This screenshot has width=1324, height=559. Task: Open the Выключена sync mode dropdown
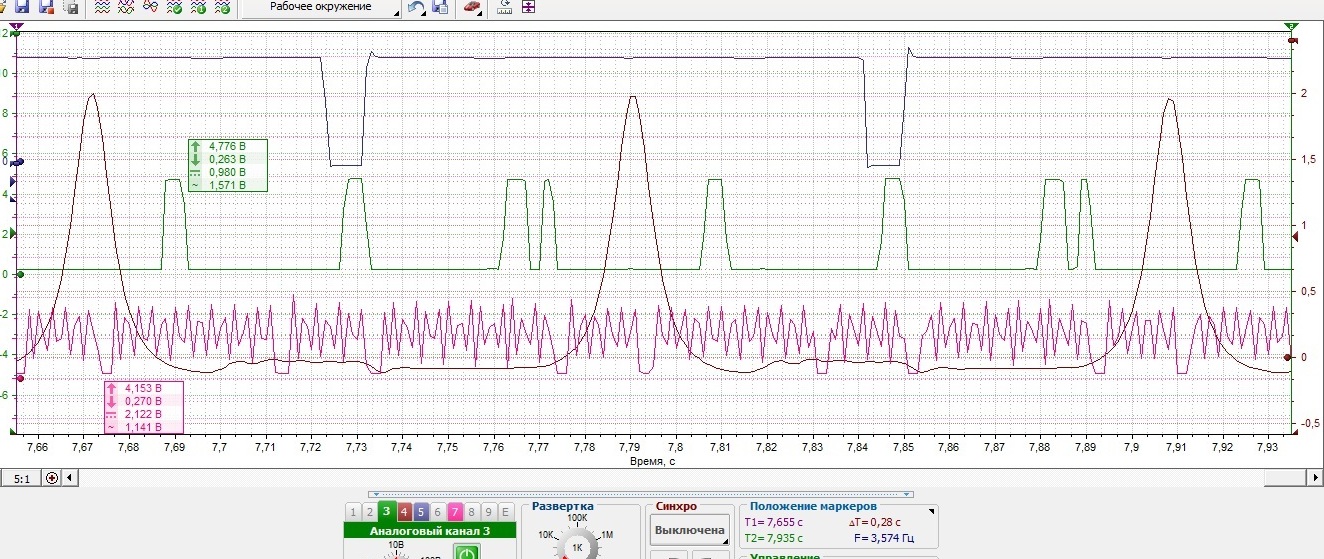689,530
